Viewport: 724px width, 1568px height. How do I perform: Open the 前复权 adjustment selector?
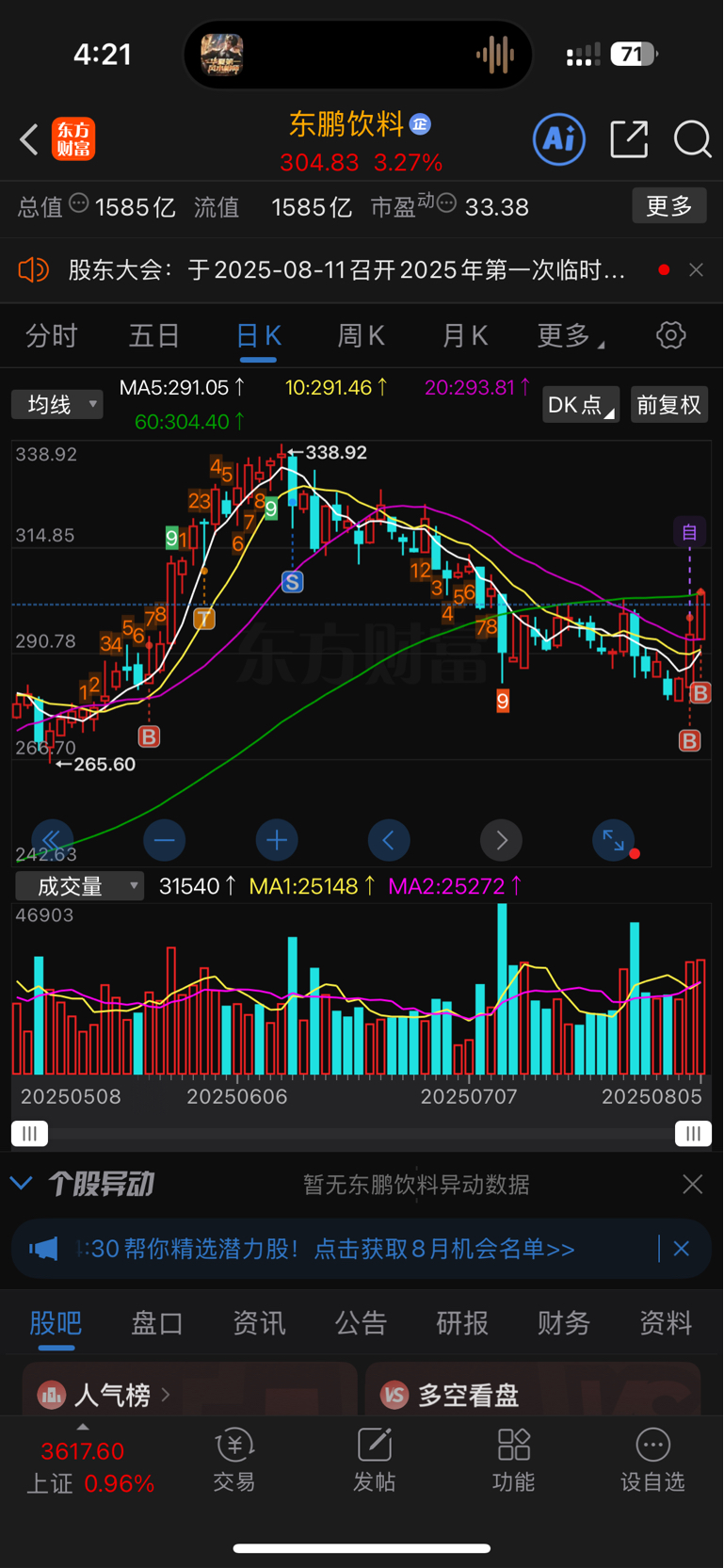(668, 405)
